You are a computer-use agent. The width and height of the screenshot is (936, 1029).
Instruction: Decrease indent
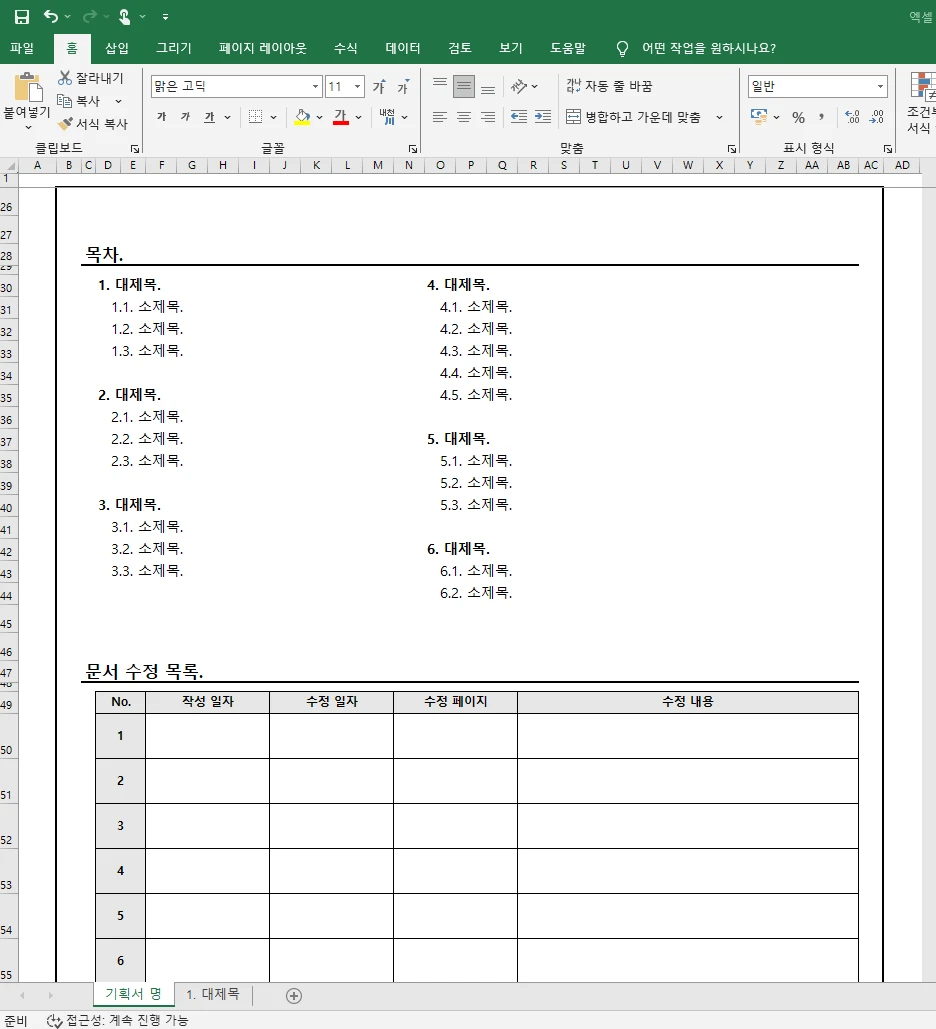point(519,117)
